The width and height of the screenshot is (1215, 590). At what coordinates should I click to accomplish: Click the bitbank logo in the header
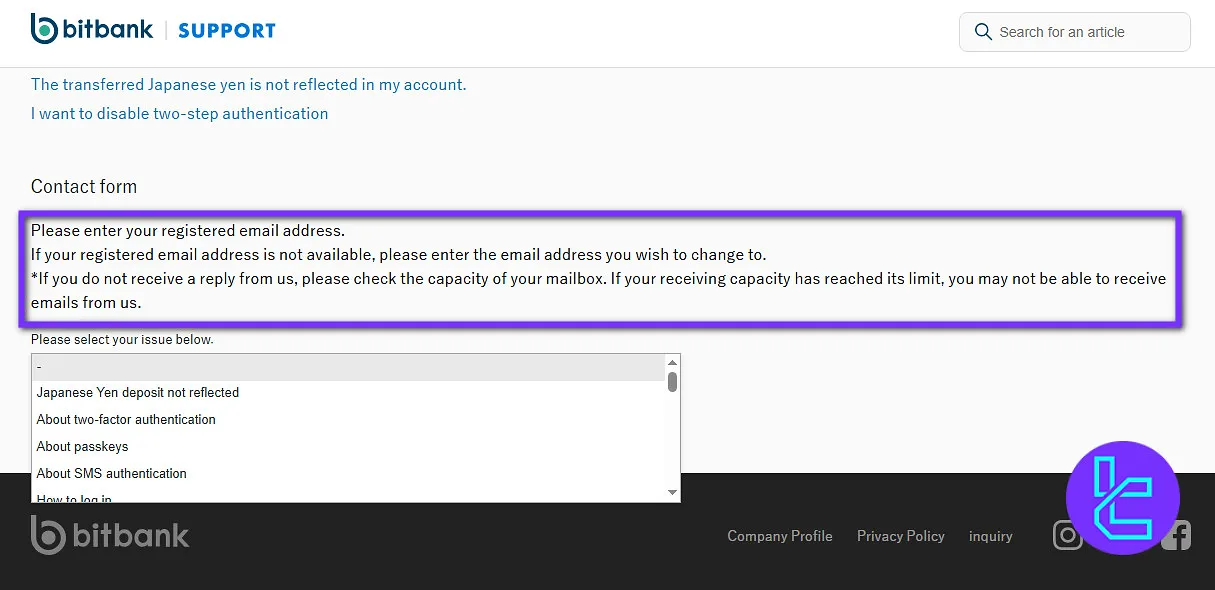tap(92, 30)
